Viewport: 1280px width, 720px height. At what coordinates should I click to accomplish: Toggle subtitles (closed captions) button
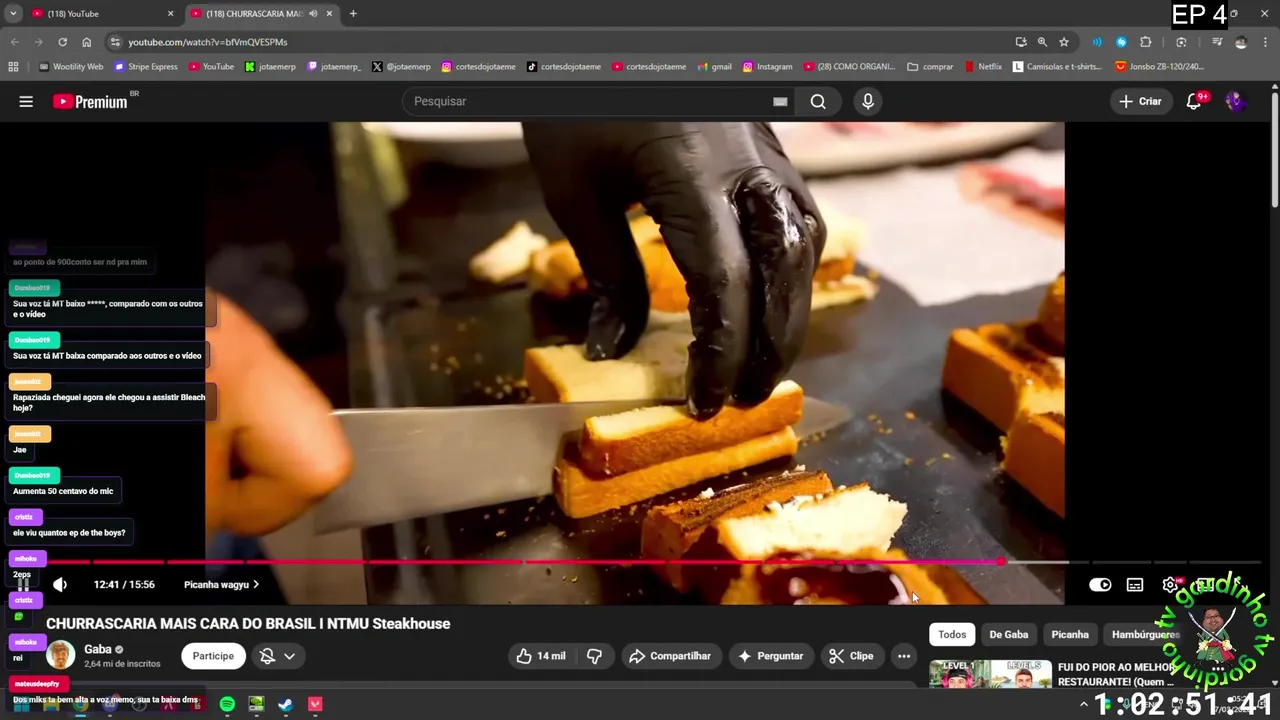click(x=1135, y=585)
